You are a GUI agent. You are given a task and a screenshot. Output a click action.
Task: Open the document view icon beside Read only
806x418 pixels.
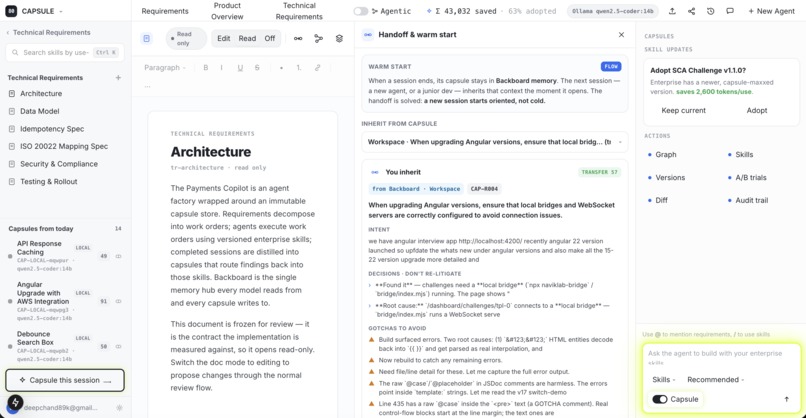pos(147,39)
